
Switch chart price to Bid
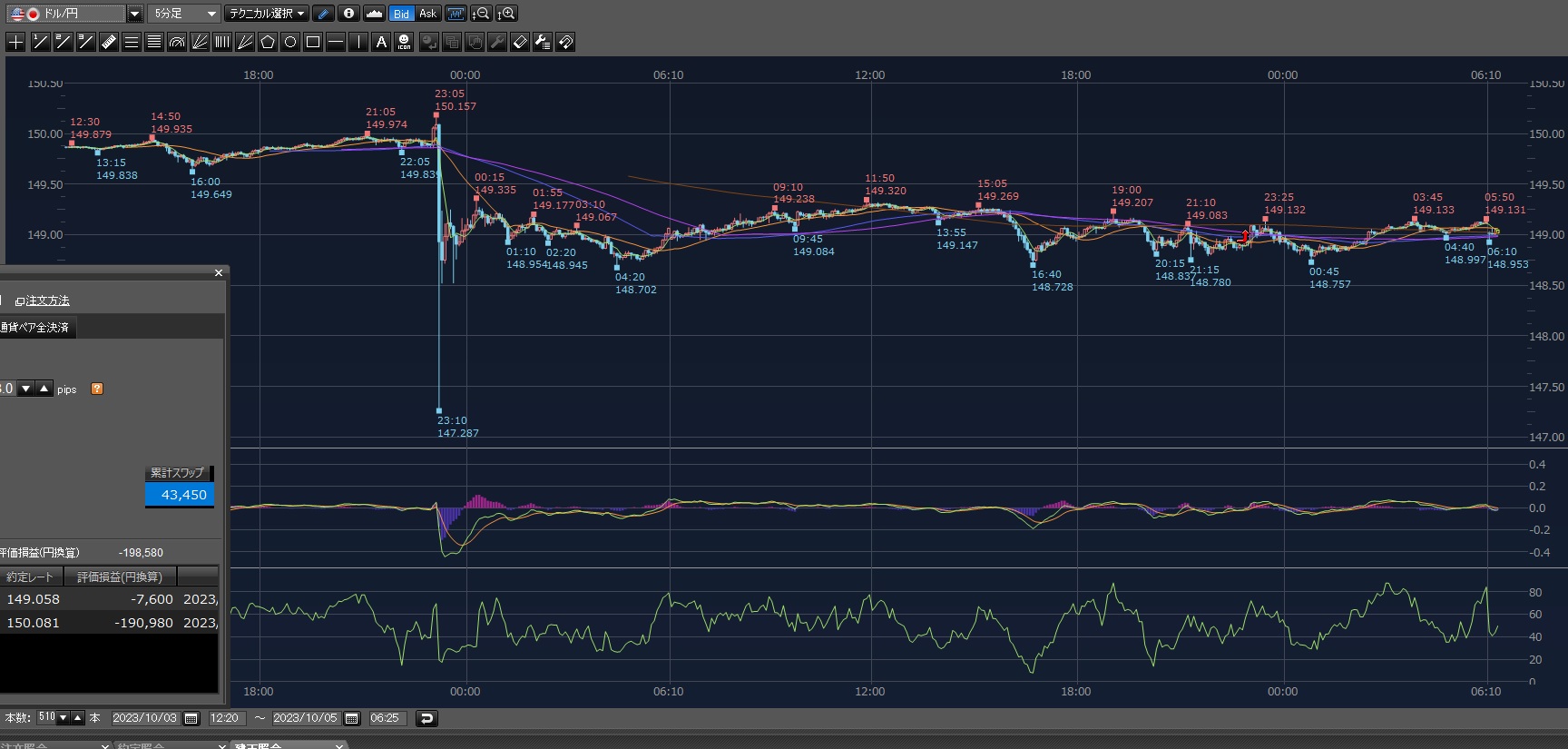coord(402,14)
